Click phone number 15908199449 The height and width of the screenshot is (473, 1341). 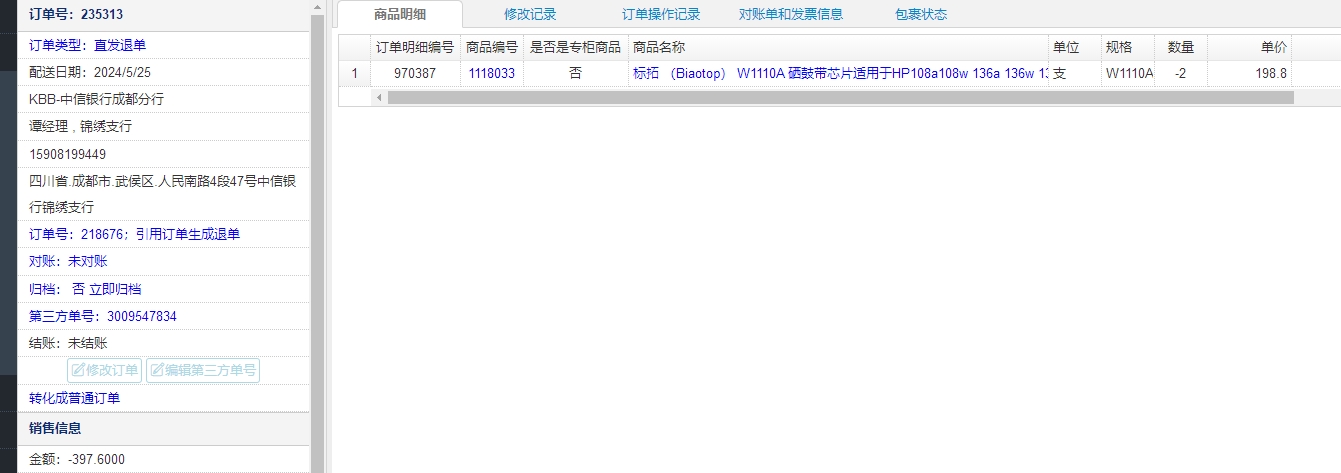click(67, 154)
